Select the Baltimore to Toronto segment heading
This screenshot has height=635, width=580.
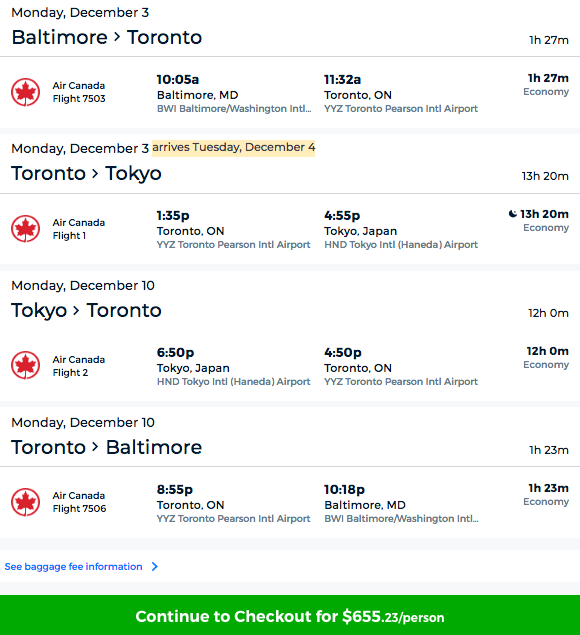107,37
